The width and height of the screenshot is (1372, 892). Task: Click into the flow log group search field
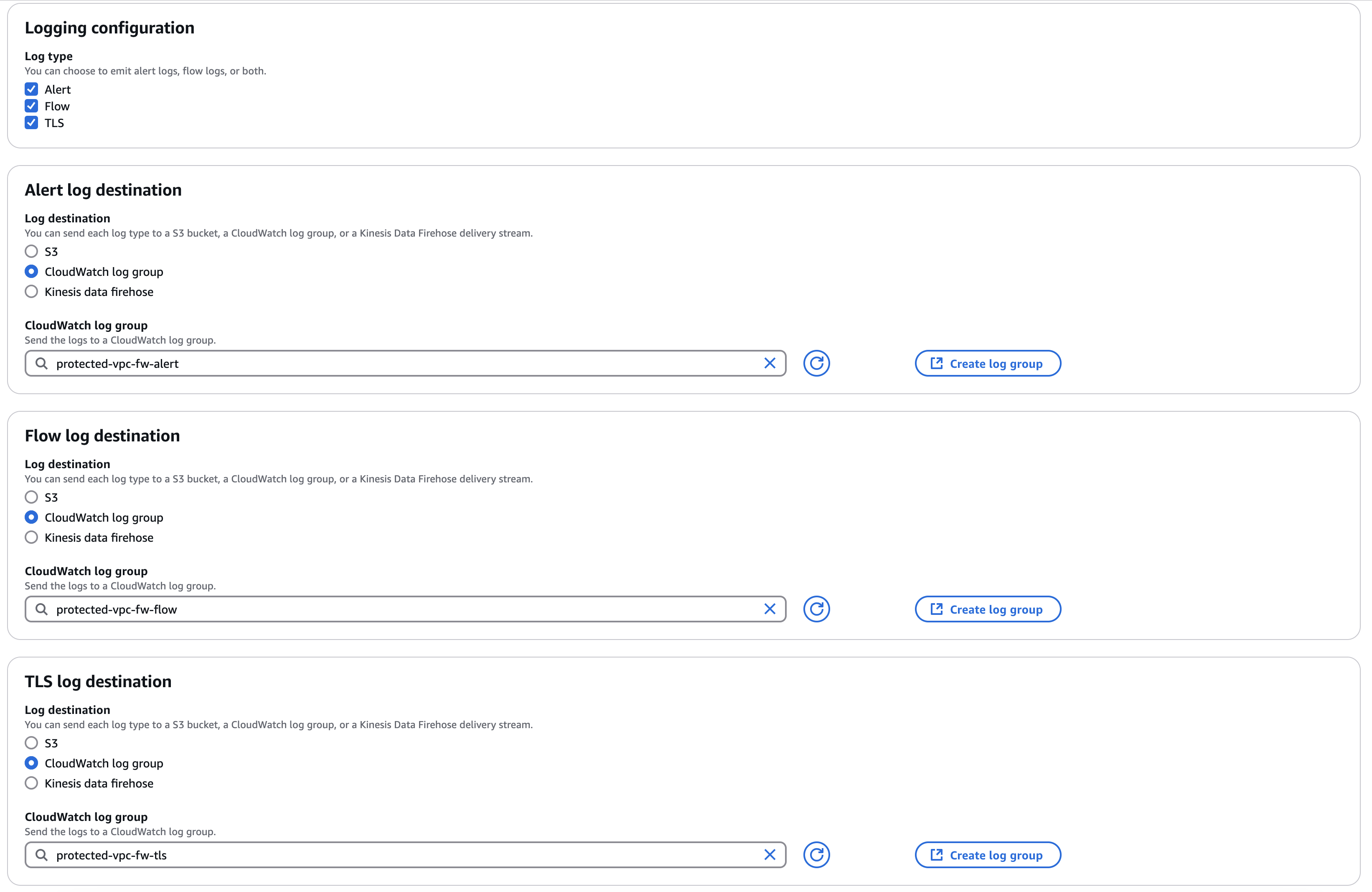coord(404,609)
